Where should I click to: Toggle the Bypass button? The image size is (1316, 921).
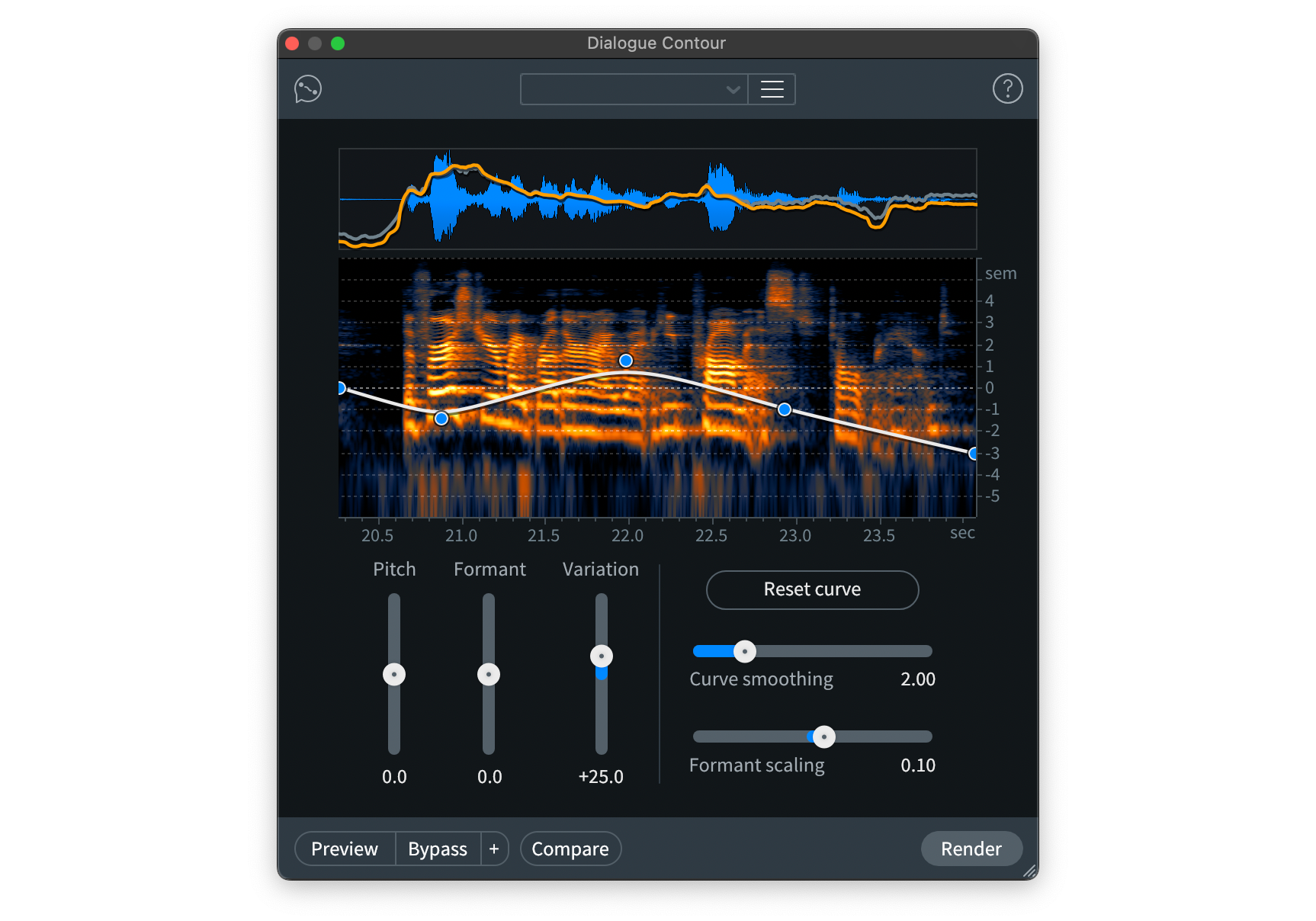(x=438, y=849)
